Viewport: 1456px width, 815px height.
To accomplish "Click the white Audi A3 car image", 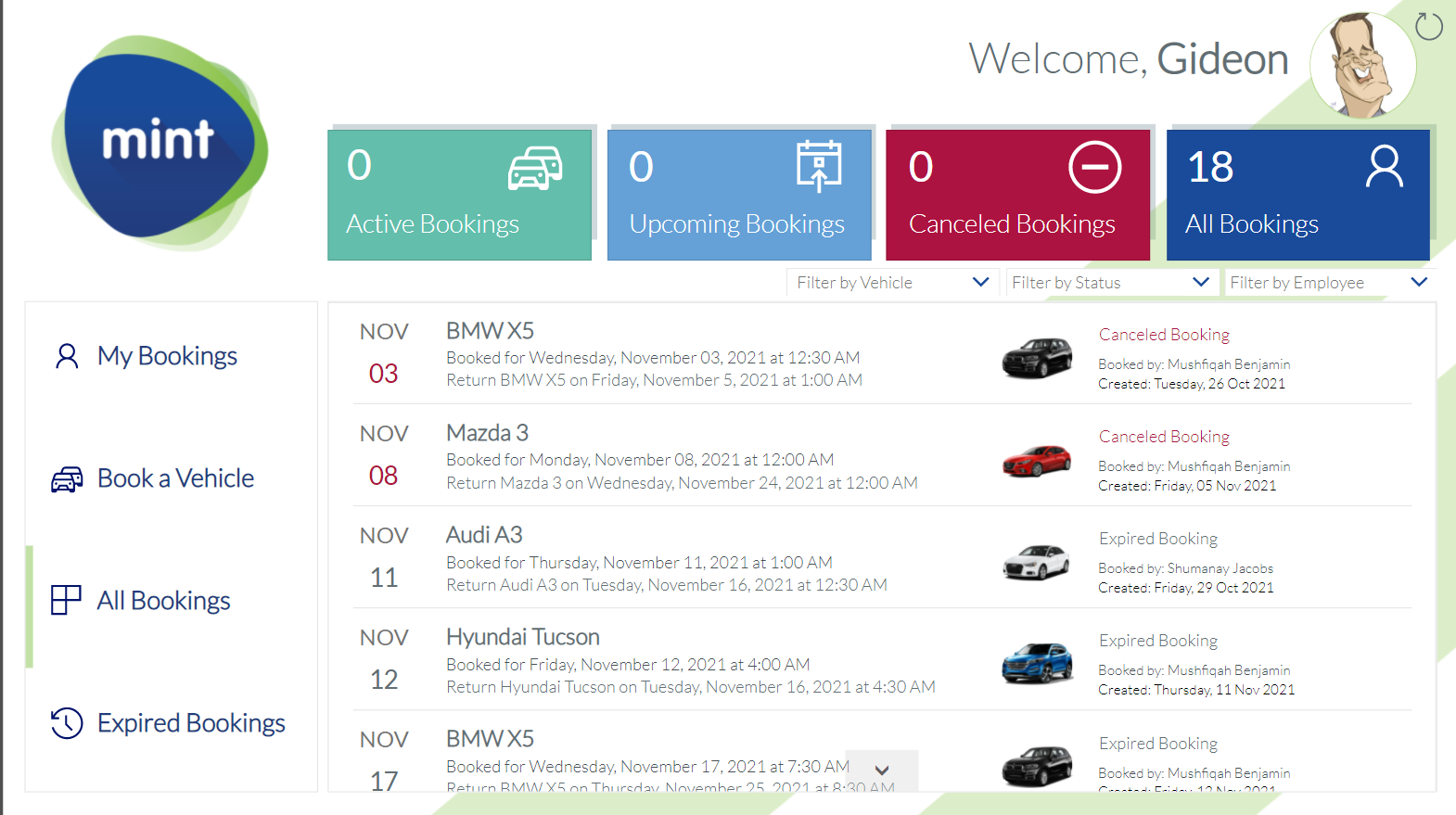I will [x=1037, y=562].
